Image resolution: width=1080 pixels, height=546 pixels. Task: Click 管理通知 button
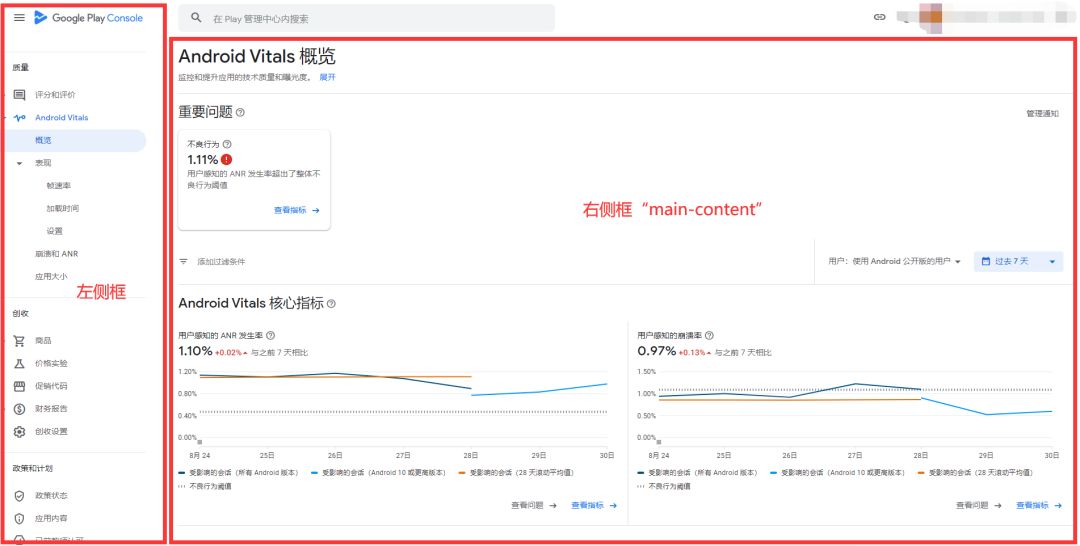coord(1042,114)
